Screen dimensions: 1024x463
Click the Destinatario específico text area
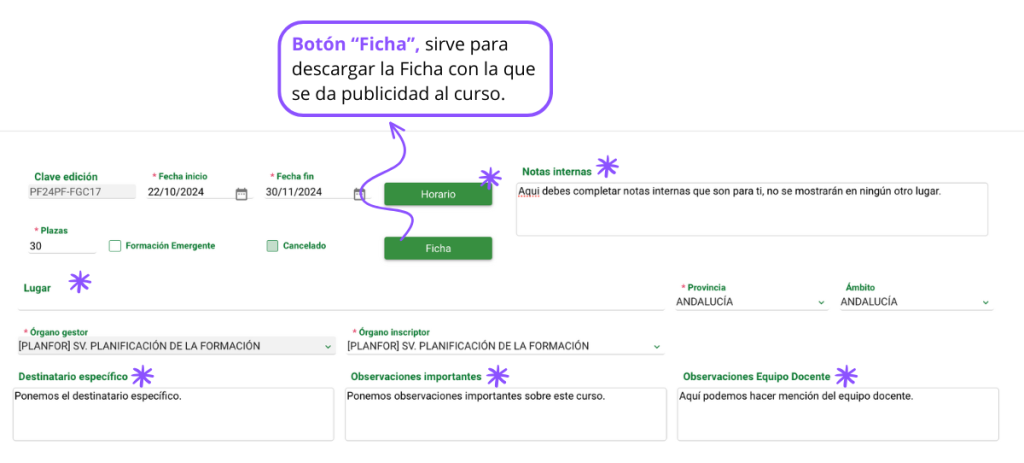pyautogui.click(x=173, y=414)
